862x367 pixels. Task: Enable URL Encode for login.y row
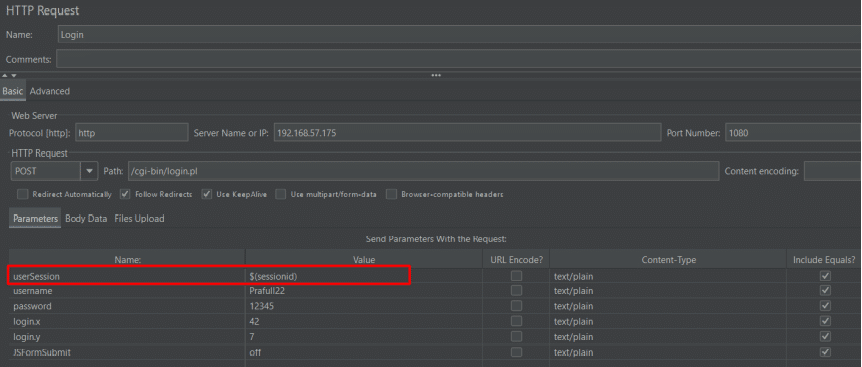pos(516,336)
